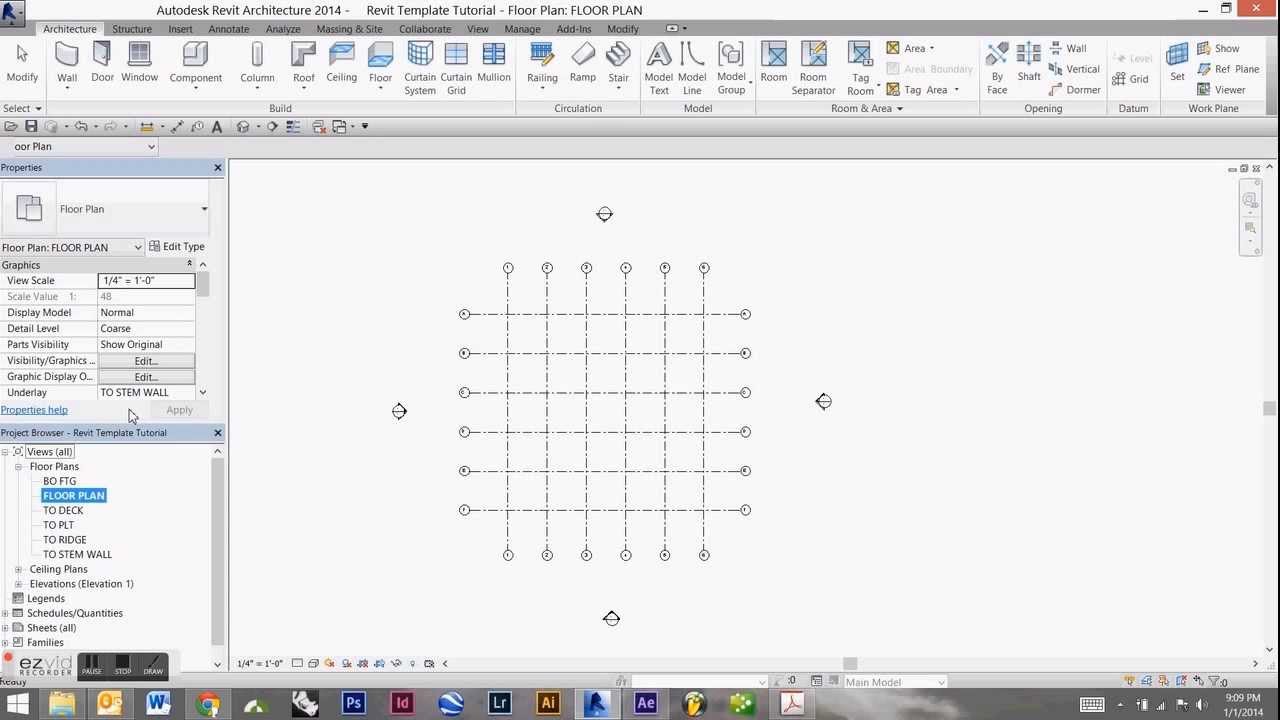Open the Insert ribbon tab

(180, 29)
